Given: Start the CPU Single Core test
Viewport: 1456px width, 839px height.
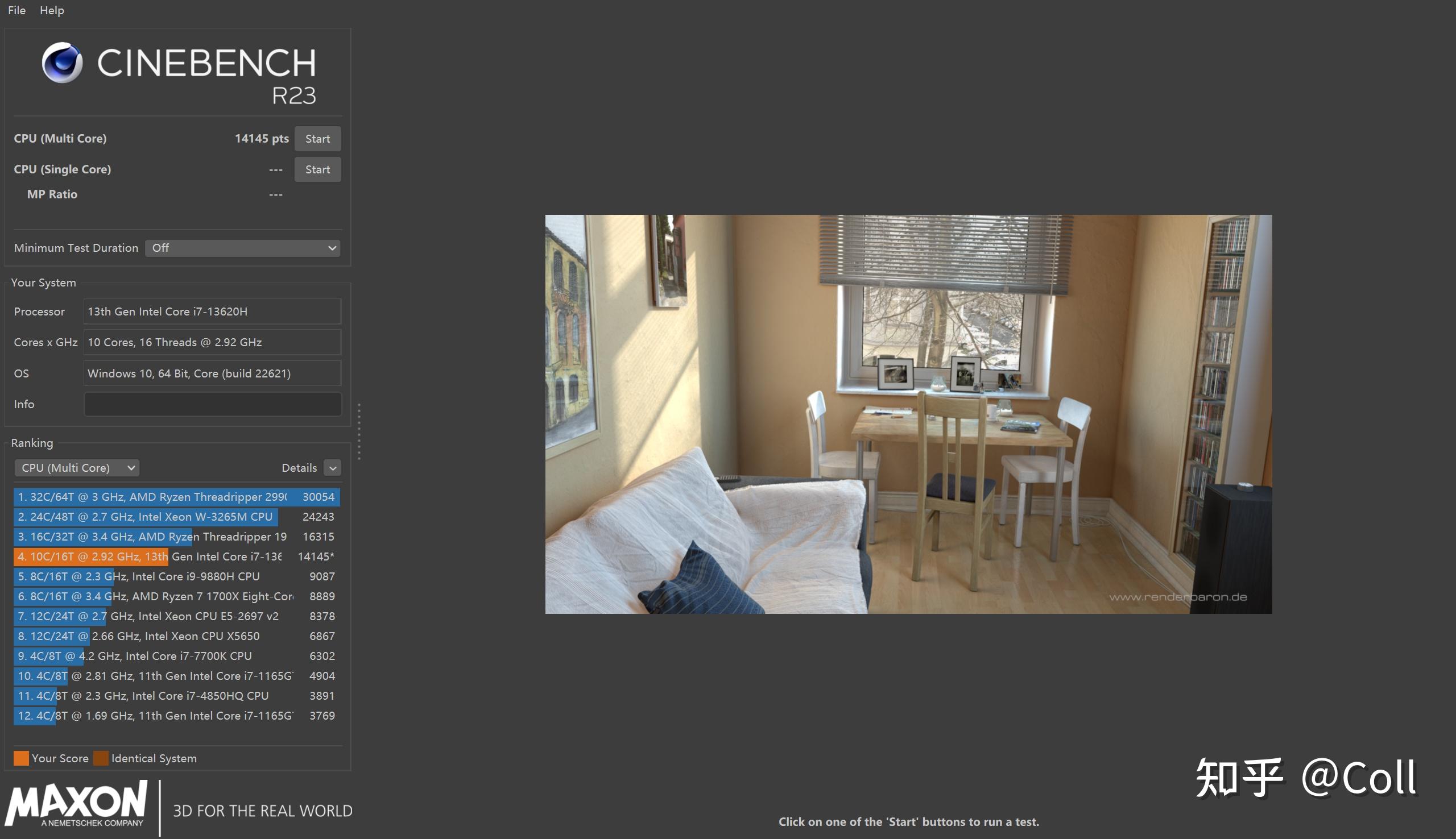Looking at the screenshot, I should click(x=317, y=169).
